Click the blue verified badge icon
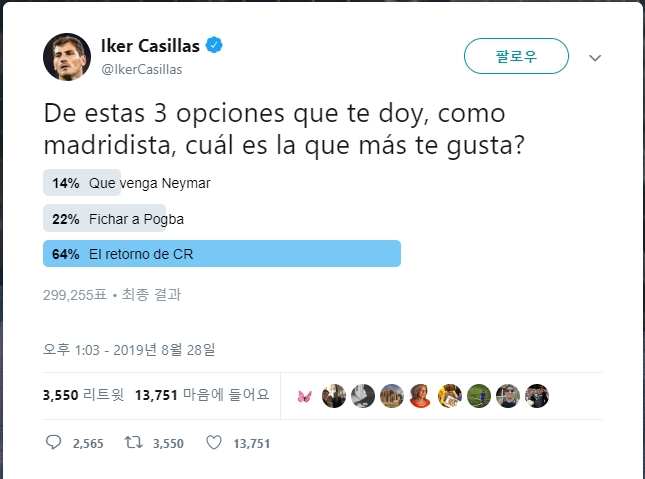 (214, 45)
